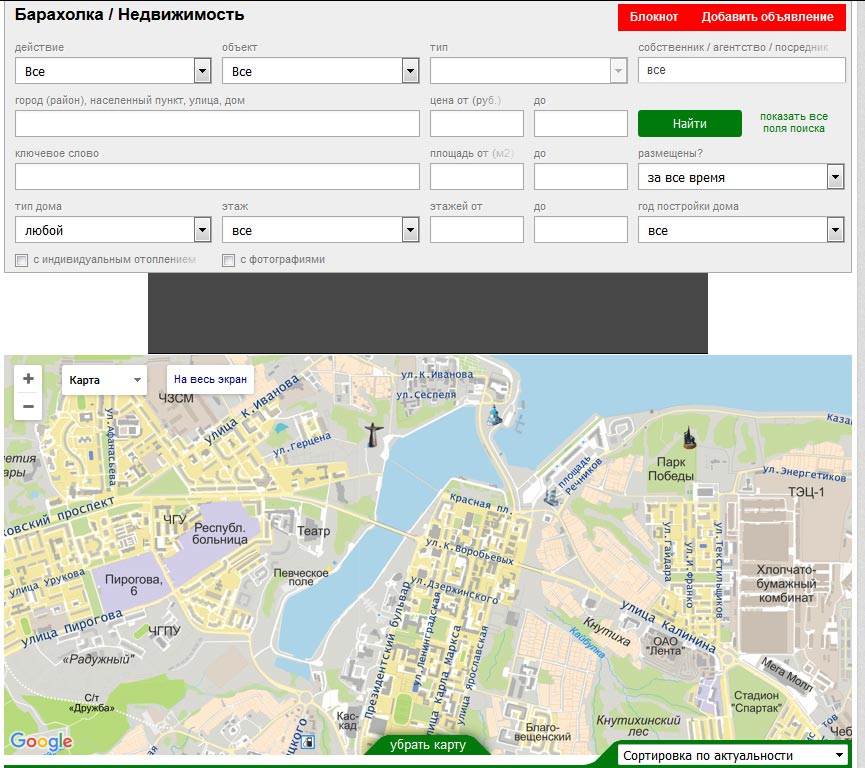Click 'Мега Молл' label on map
This screenshot has width=865, height=768.
point(787,674)
